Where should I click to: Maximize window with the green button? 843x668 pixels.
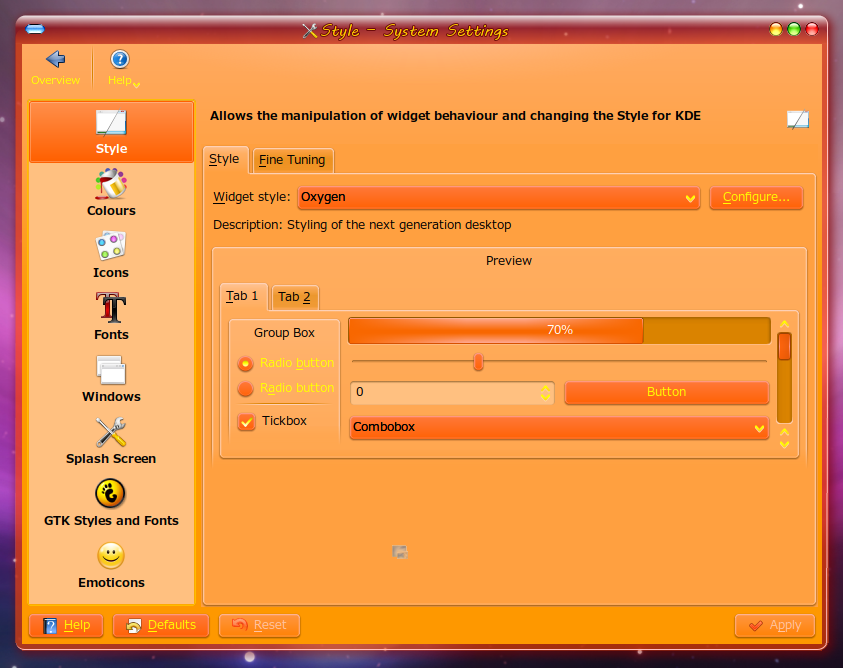click(x=794, y=29)
